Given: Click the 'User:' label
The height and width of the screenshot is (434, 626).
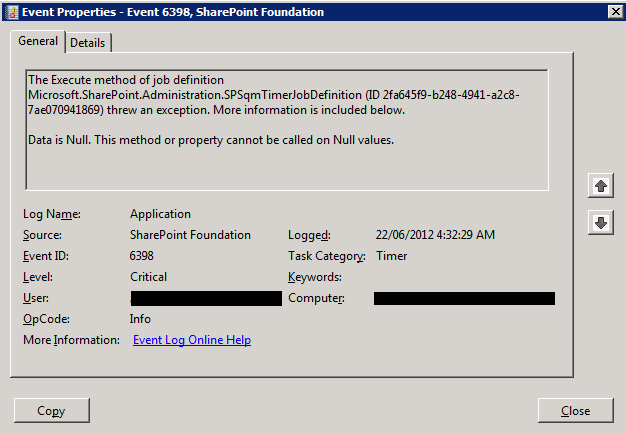Looking at the screenshot, I should (36, 298).
